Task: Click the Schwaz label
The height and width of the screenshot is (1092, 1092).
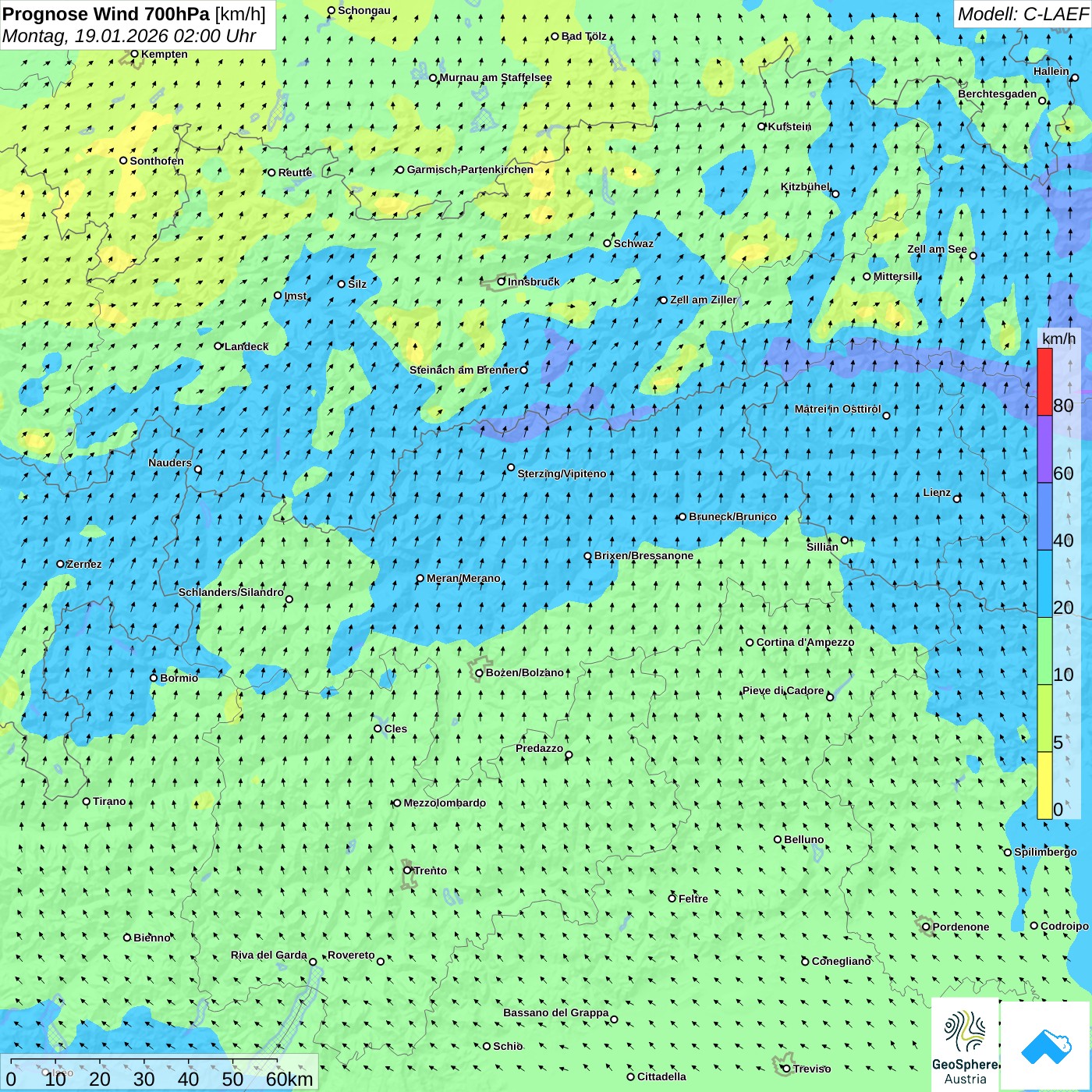Action: [x=633, y=243]
